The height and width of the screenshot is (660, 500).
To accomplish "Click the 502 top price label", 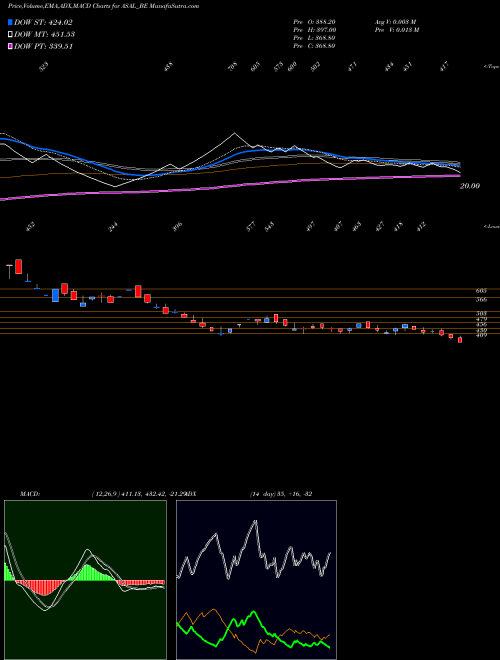I will [315, 67].
